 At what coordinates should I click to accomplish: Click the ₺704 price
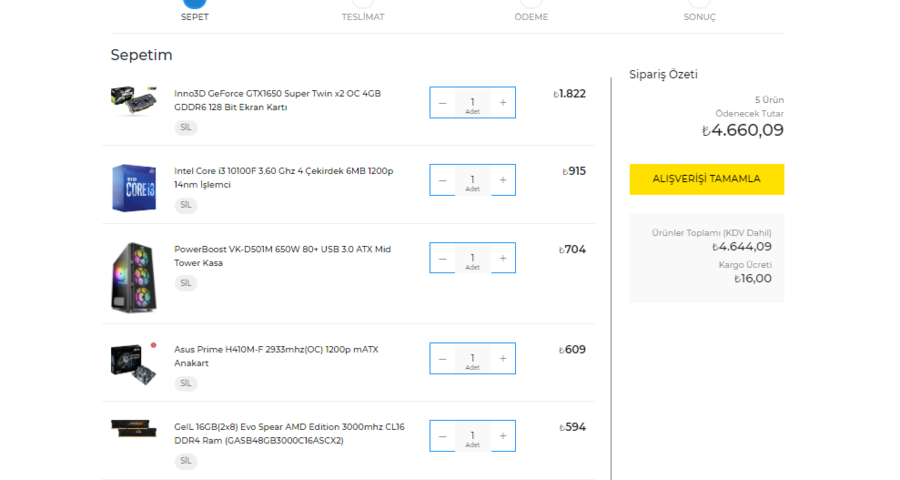tap(572, 250)
